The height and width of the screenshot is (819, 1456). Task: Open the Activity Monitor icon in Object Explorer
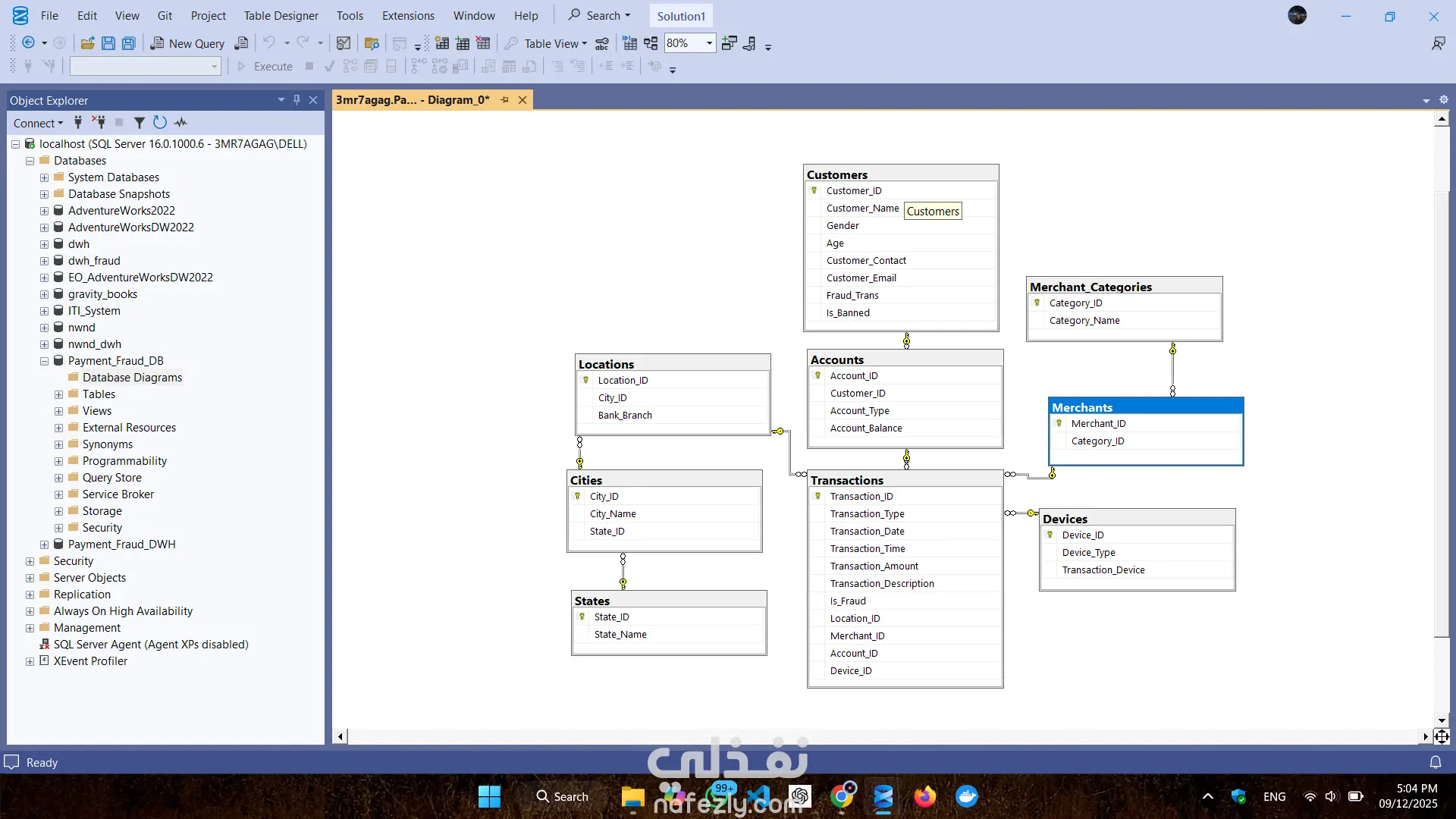click(x=180, y=122)
